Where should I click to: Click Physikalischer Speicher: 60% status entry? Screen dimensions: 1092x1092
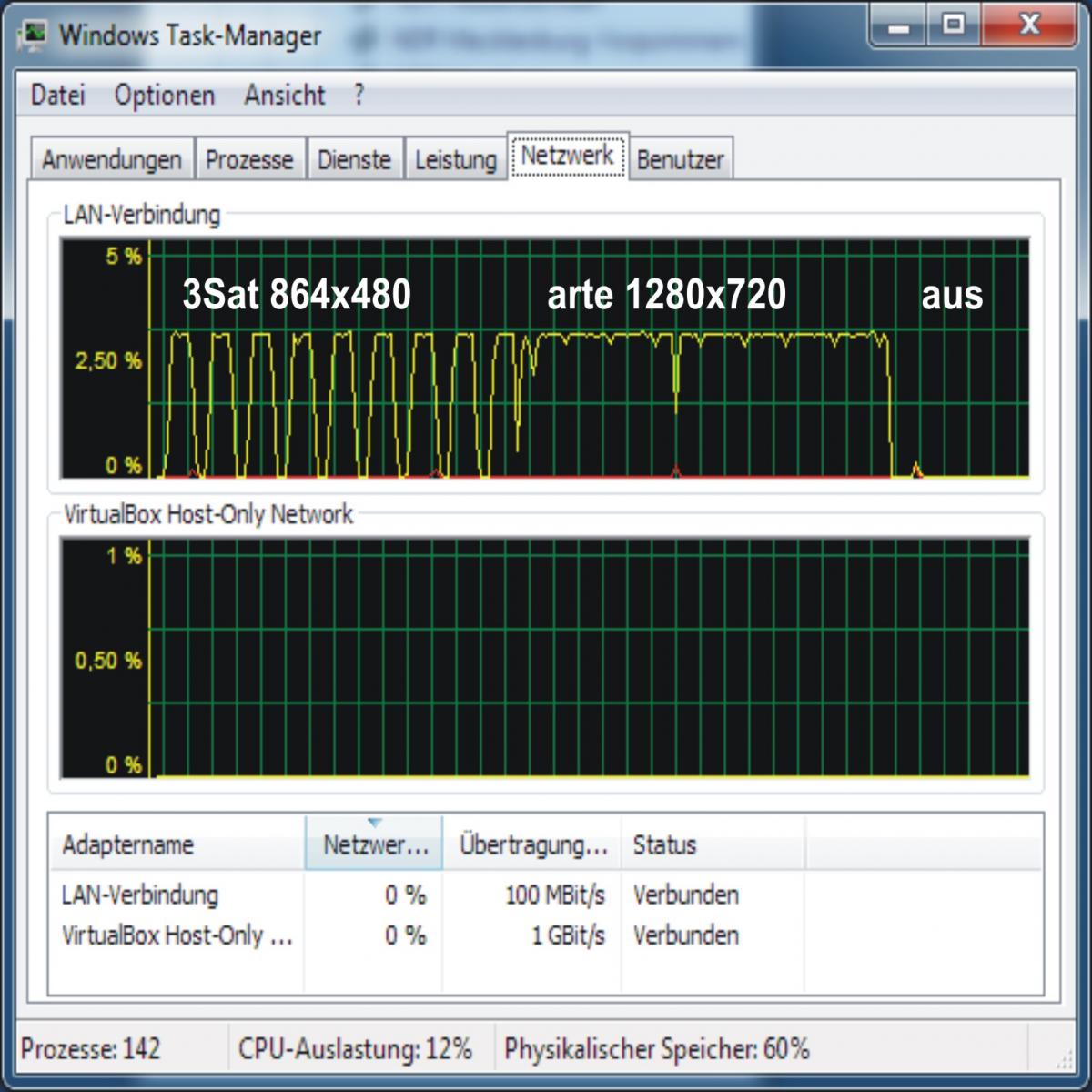pos(656,1048)
